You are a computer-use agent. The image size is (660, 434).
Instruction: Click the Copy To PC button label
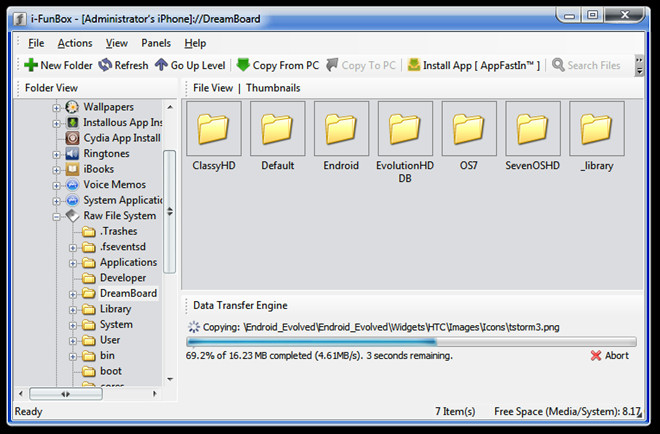(x=369, y=66)
